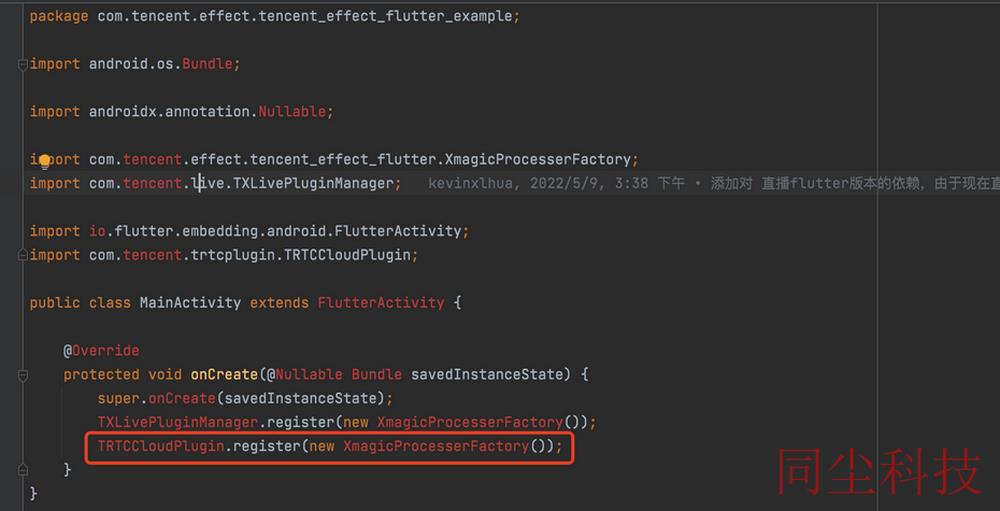Click Bundle in the android.os import line
This screenshot has height=511, width=1000.
(x=207, y=64)
